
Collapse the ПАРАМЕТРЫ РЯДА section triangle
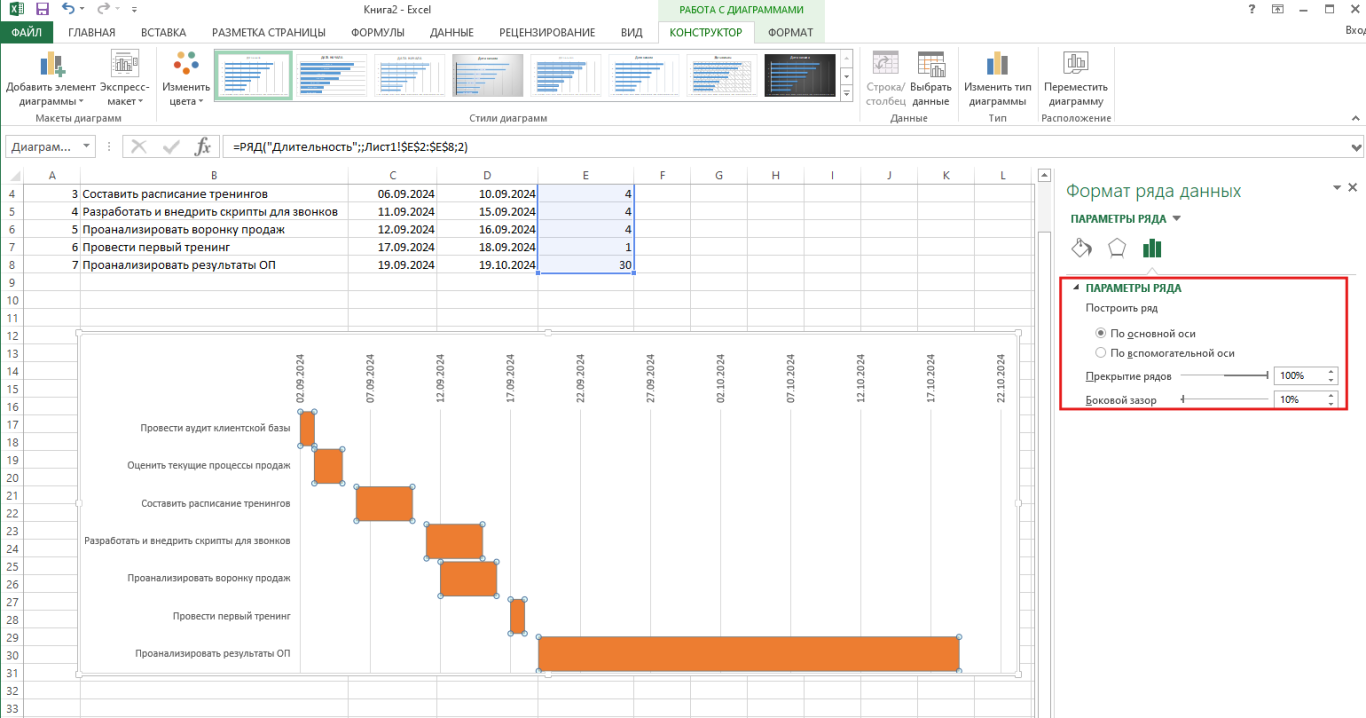[1076, 288]
